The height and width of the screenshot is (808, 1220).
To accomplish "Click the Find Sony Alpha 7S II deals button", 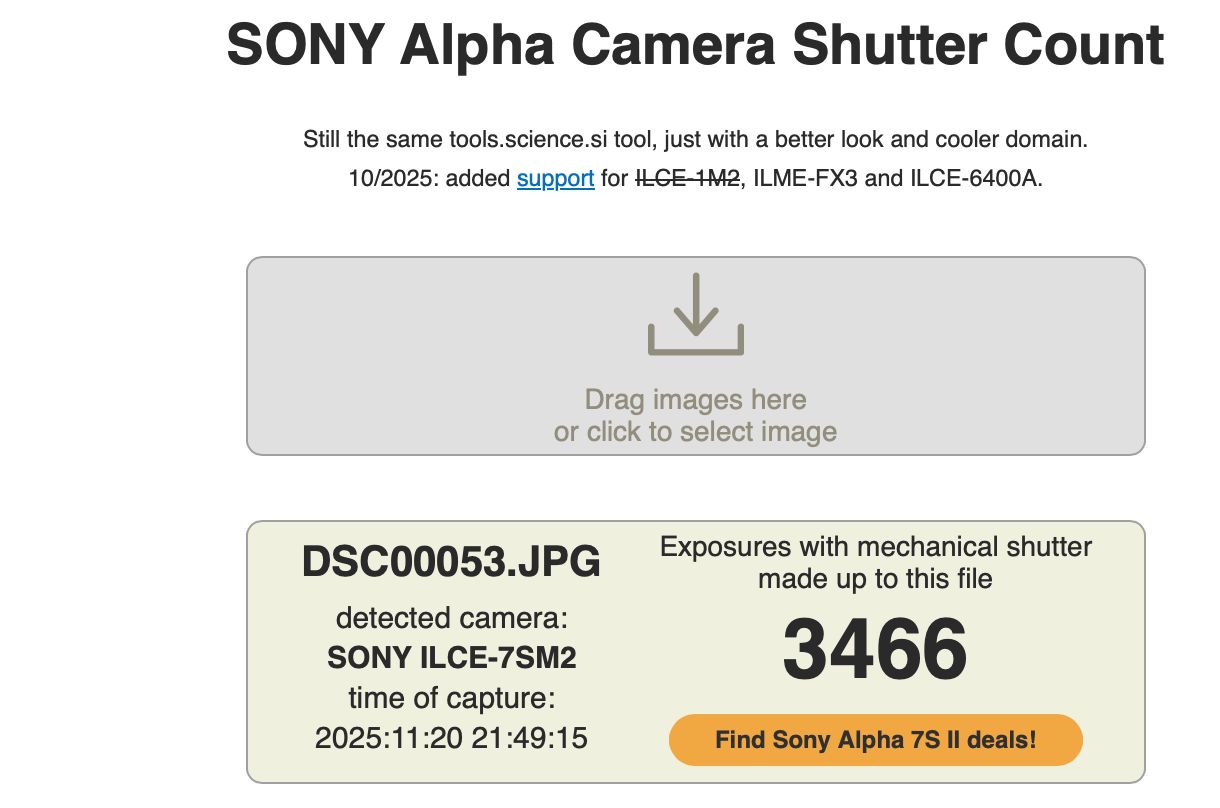I will pyautogui.click(x=875, y=739).
